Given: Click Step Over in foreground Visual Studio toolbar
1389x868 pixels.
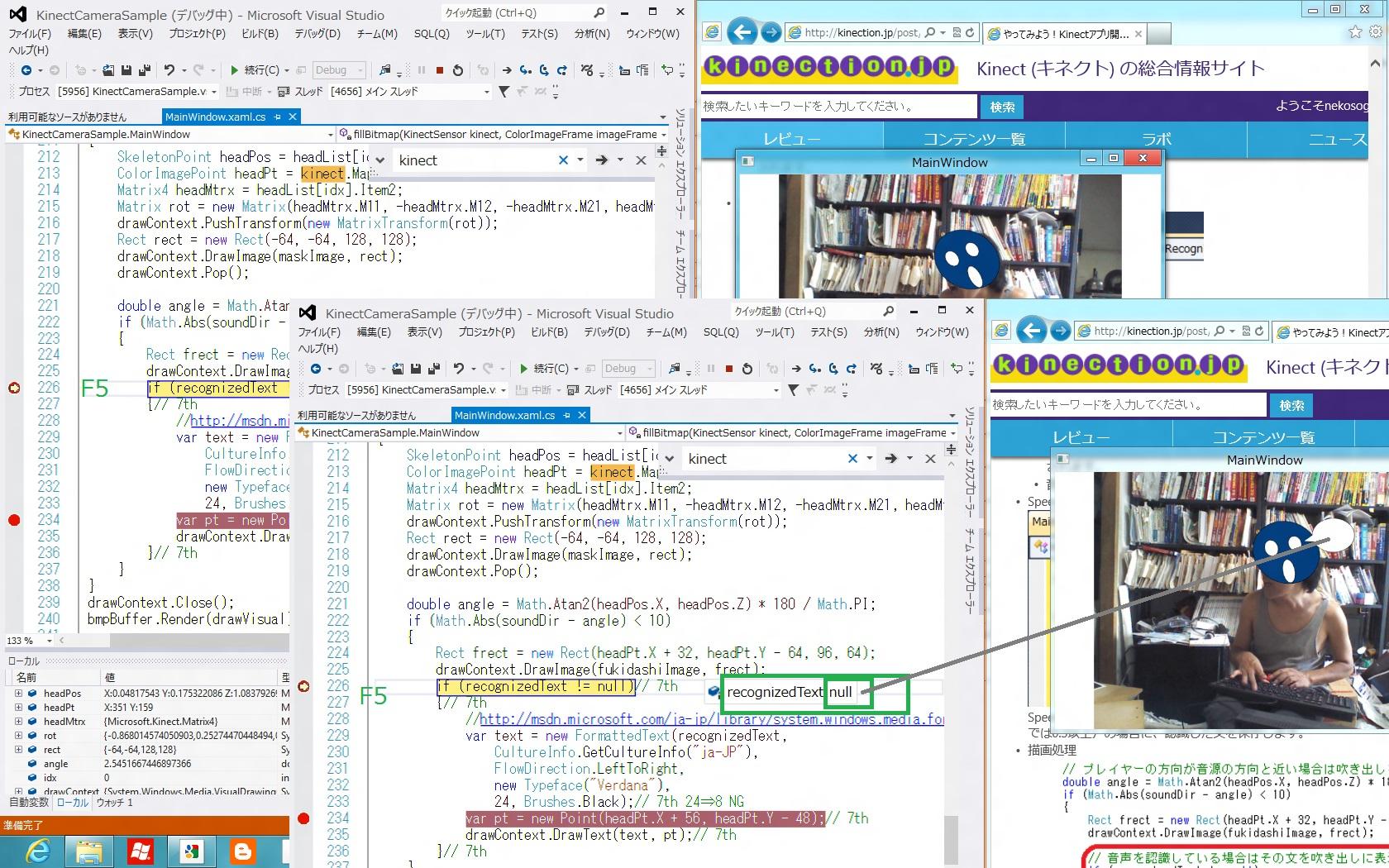Looking at the screenshot, I should coord(833,369).
